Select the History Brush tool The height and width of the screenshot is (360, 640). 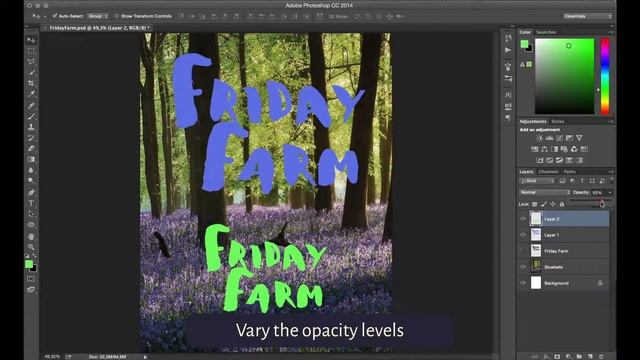click(x=31, y=138)
